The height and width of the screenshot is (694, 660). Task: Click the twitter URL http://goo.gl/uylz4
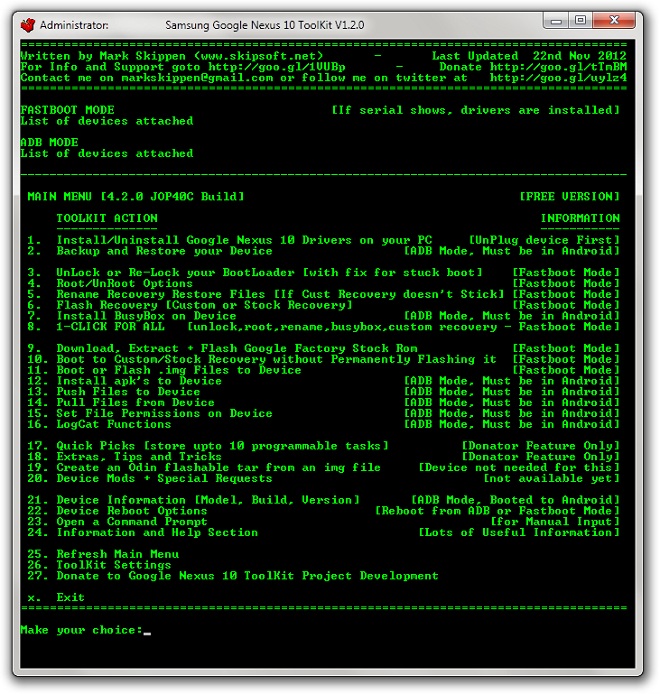point(558,78)
